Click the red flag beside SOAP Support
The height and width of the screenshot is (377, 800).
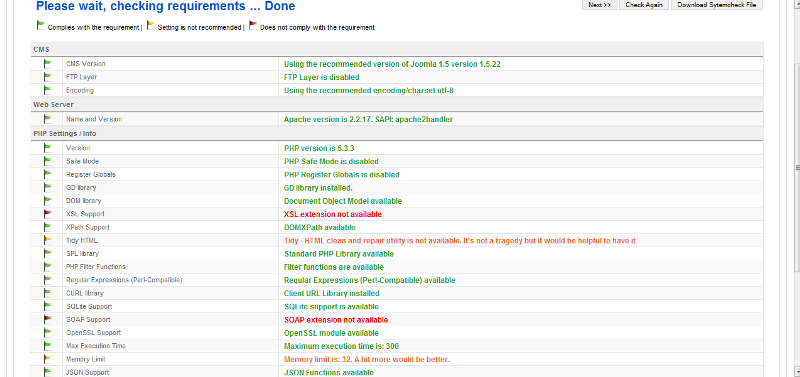coord(48,320)
